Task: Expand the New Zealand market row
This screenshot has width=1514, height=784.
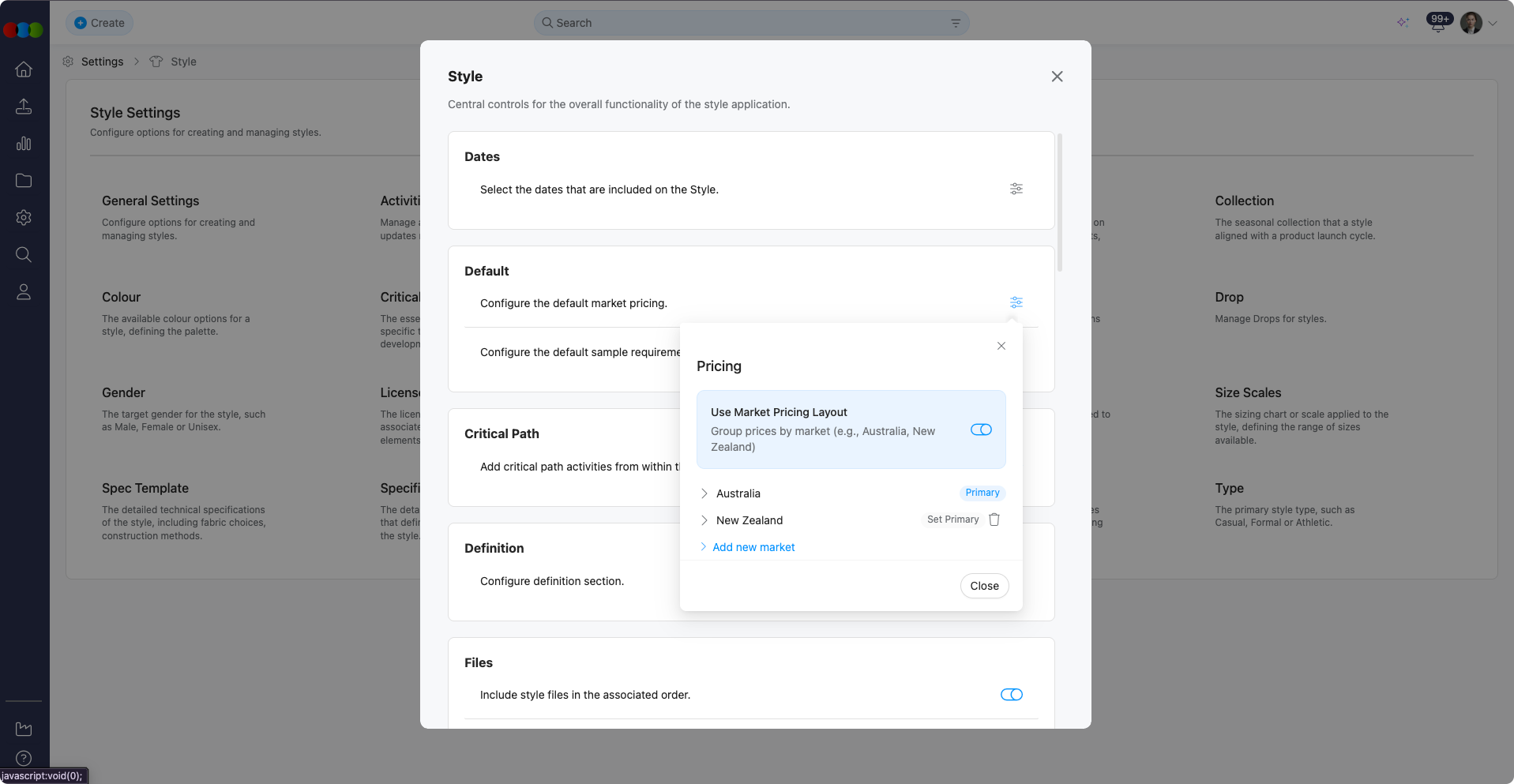Action: [x=704, y=520]
